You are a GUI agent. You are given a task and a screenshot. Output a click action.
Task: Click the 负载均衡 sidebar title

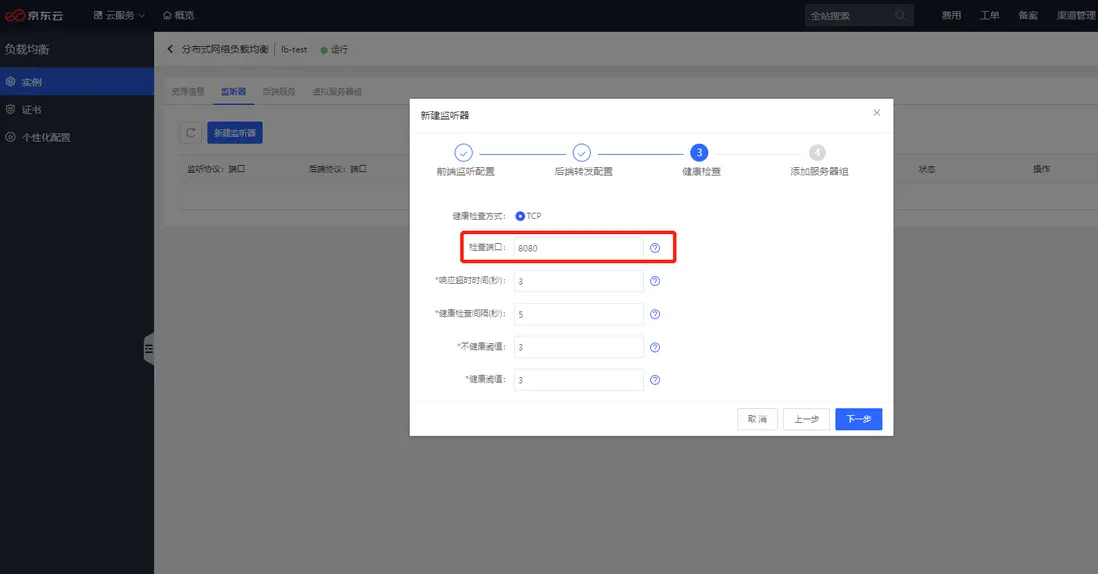27,49
